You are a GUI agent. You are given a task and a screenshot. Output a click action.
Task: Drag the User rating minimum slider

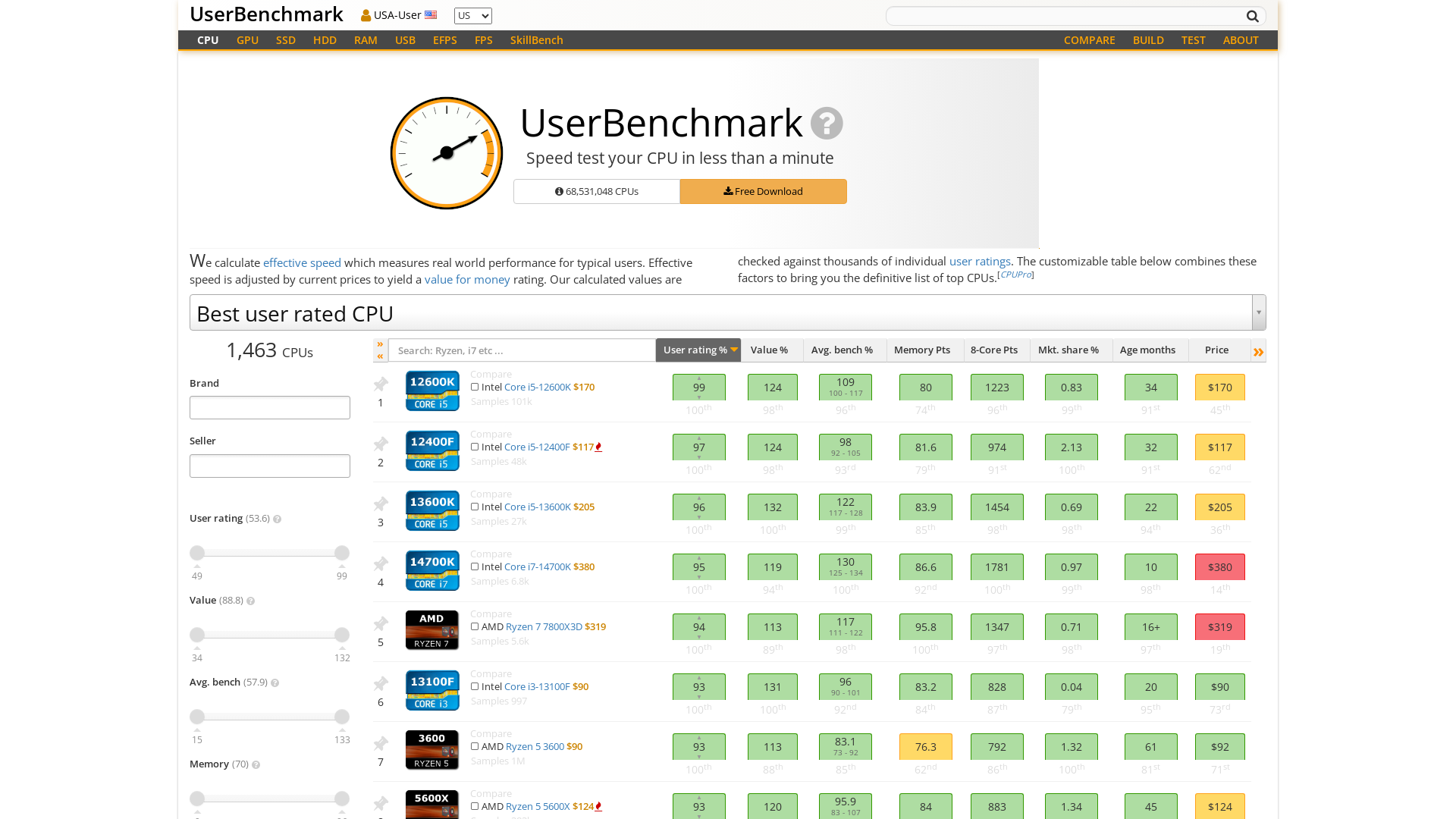197,552
